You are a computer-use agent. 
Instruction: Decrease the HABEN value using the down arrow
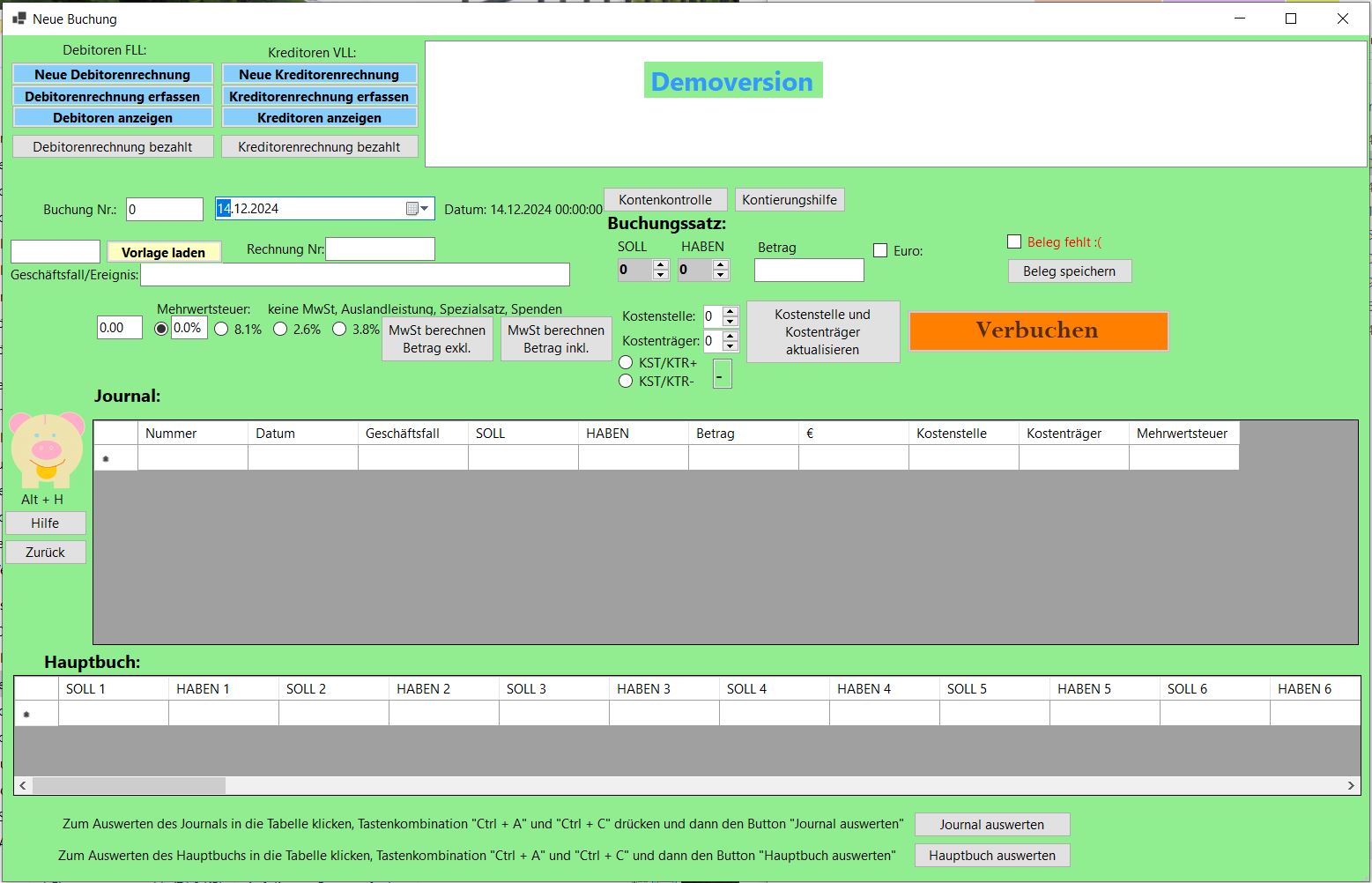point(721,275)
